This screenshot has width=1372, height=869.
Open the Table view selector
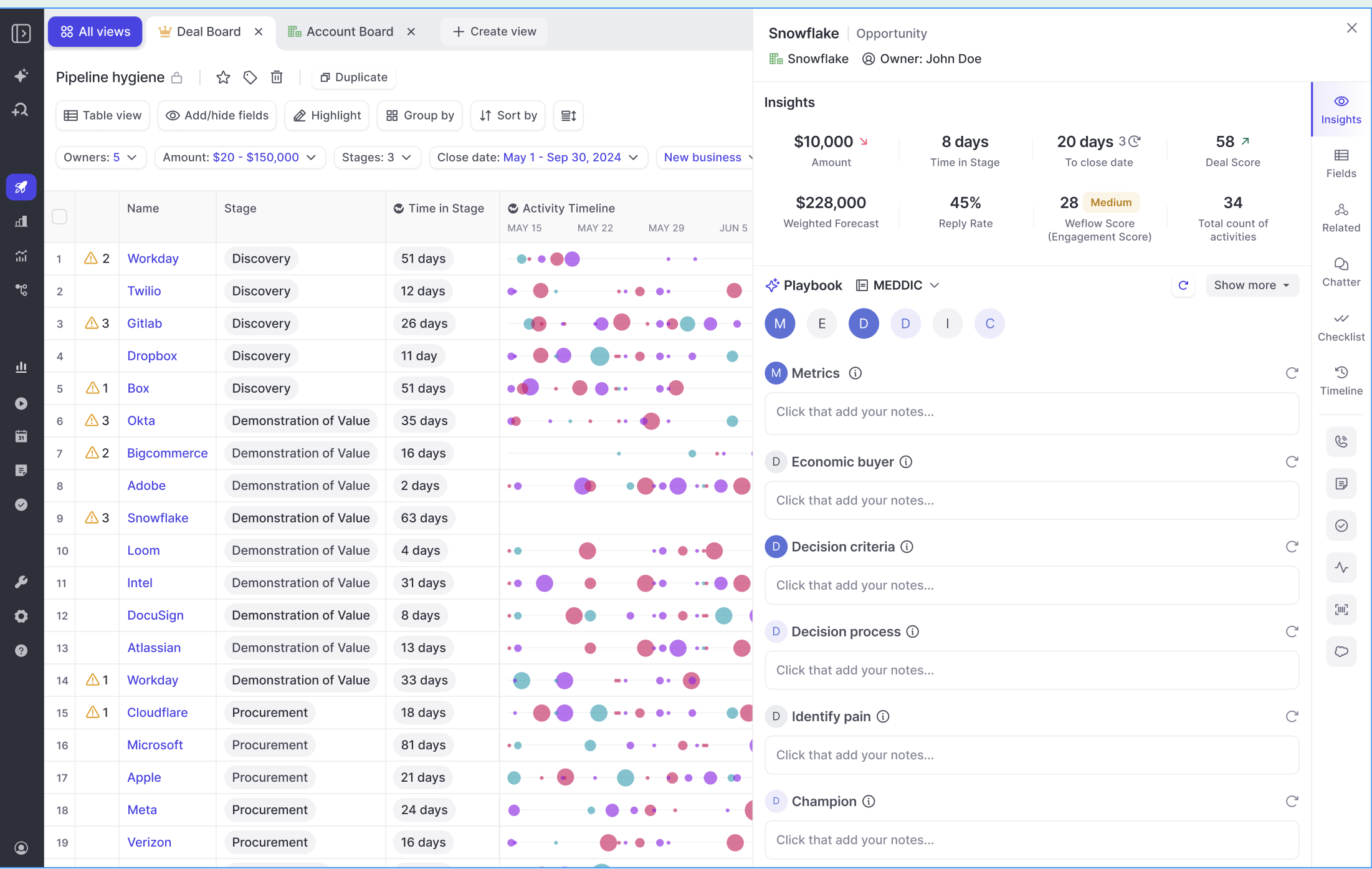pos(103,115)
